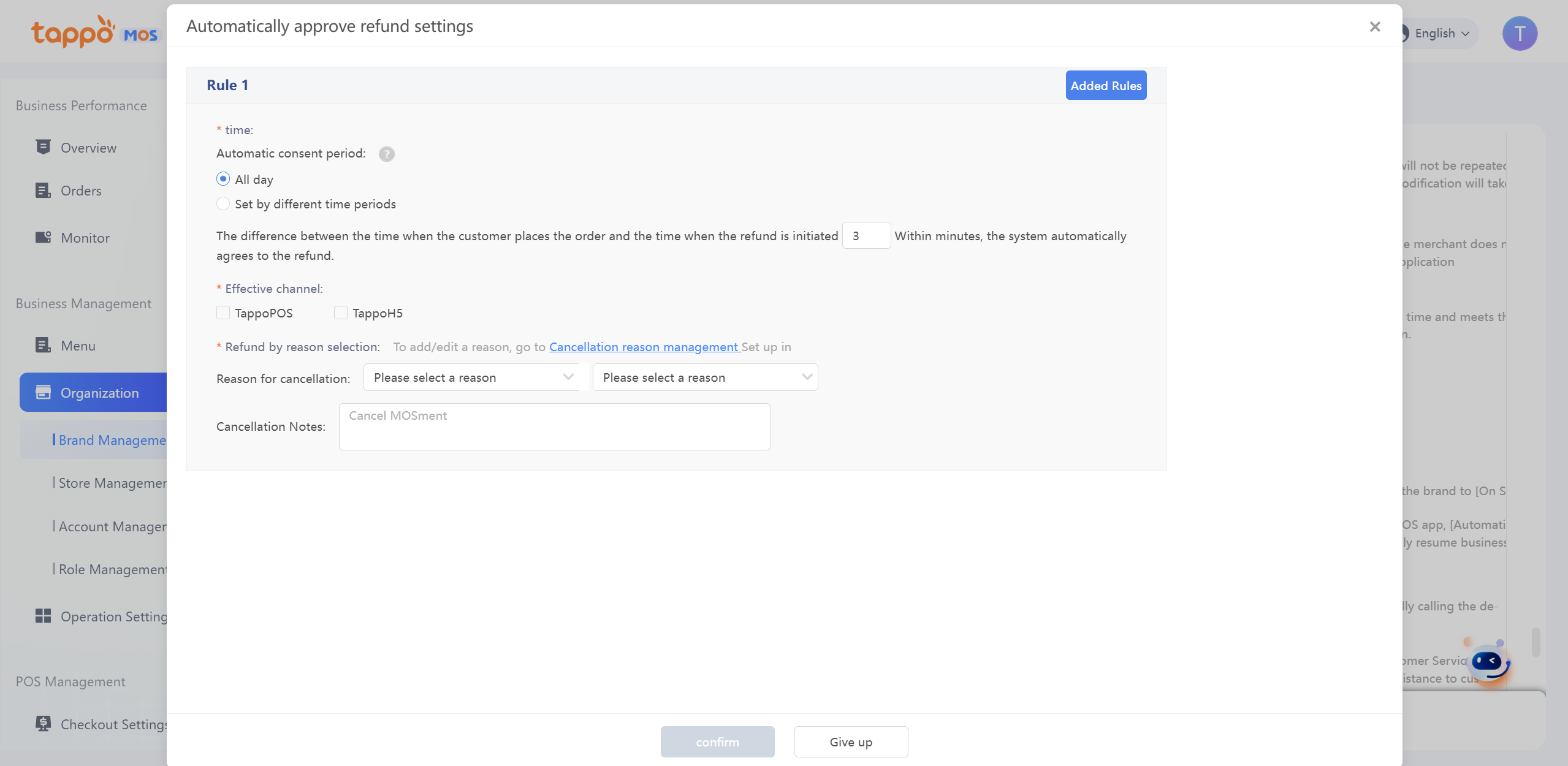Viewport: 1568px width, 766px height.
Task: Click the Monitor sidebar icon
Action: coord(43,238)
